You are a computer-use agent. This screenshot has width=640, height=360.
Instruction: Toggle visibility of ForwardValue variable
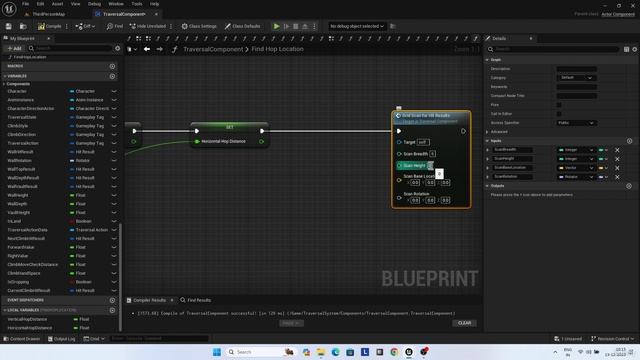[114, 247]
